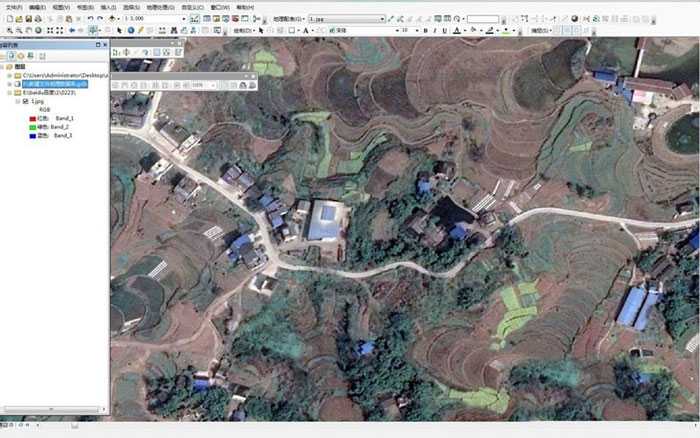Open the georeferencing layer dropdown showing 1.jpg
700x438 pixels.
tap(381, 18)
